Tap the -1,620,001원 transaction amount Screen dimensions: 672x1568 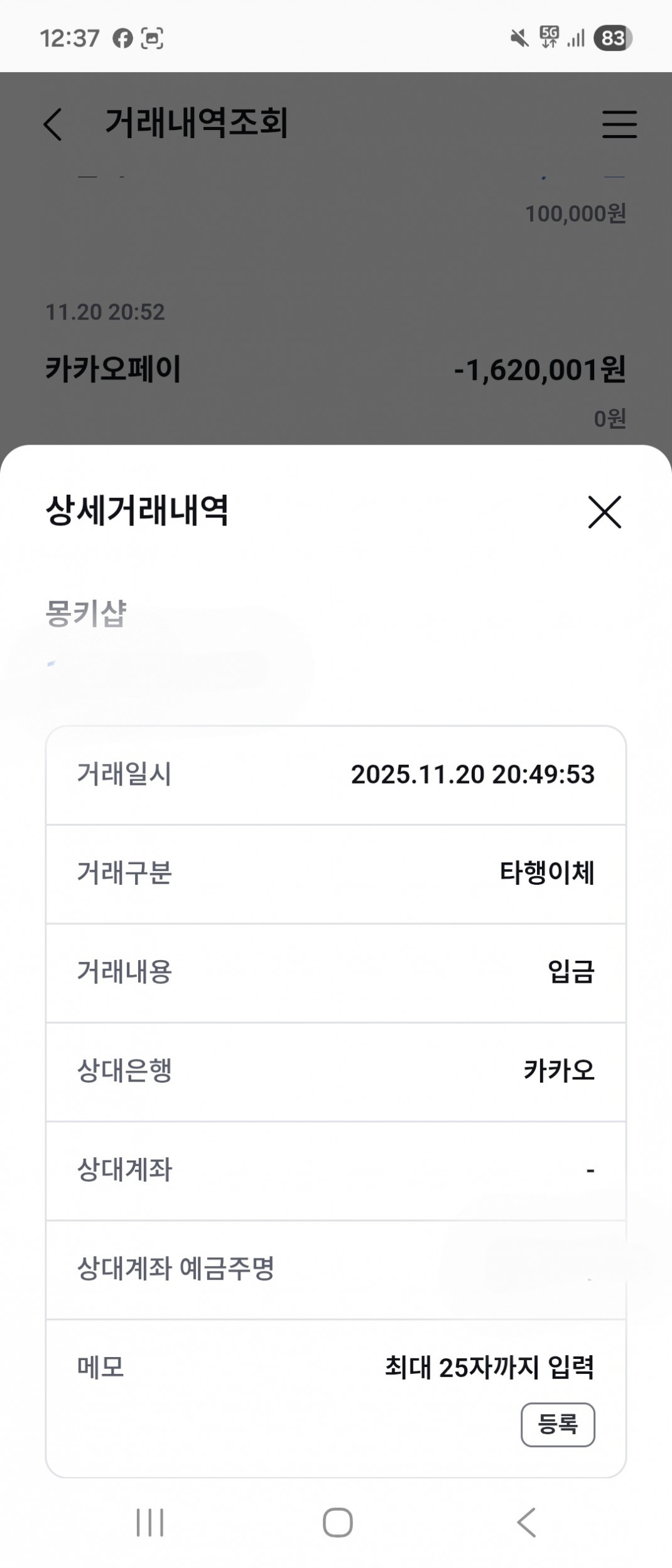pyautogui.click(x=539, y=370)
